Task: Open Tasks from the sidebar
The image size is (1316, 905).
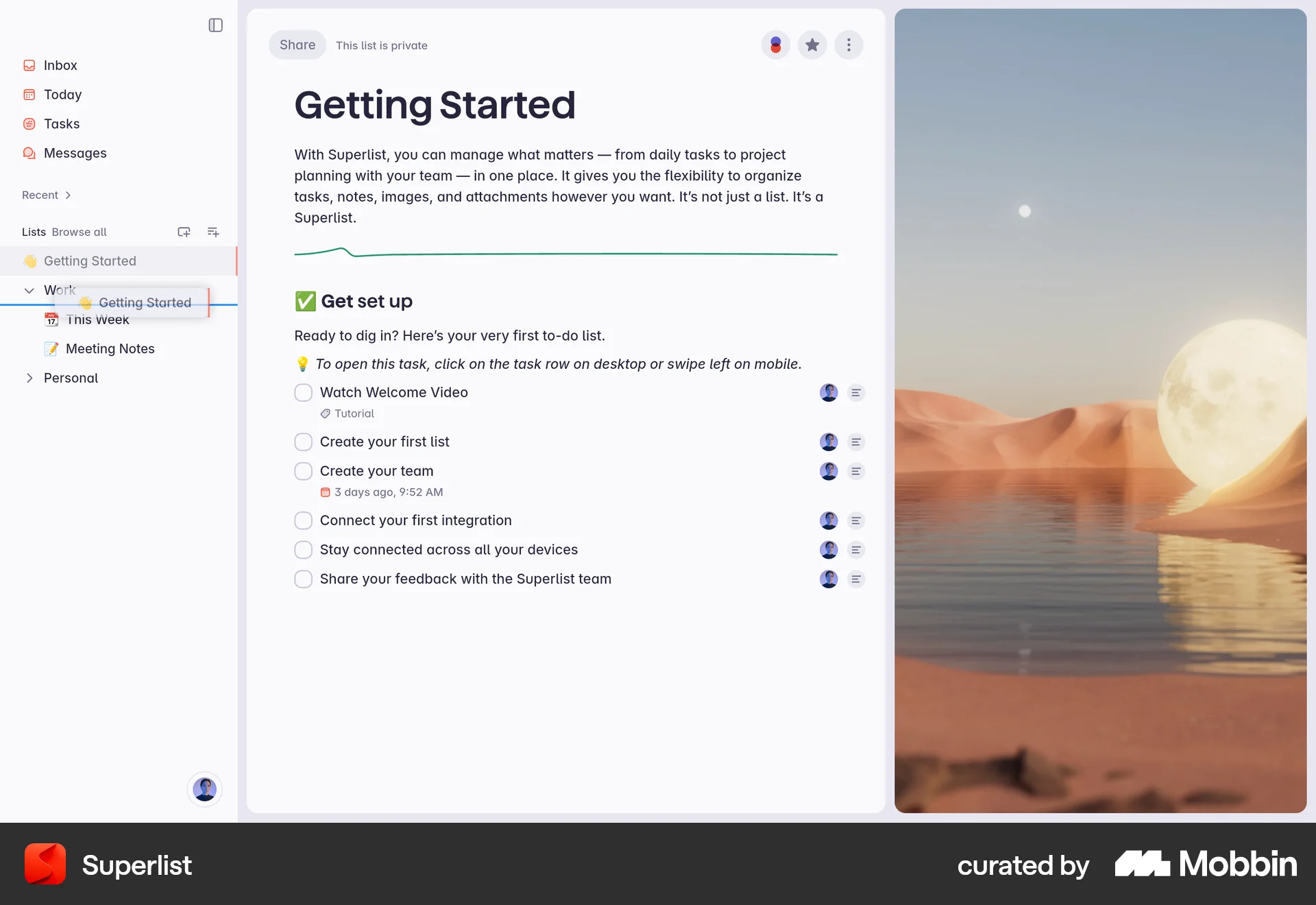Action: (62, 123)
